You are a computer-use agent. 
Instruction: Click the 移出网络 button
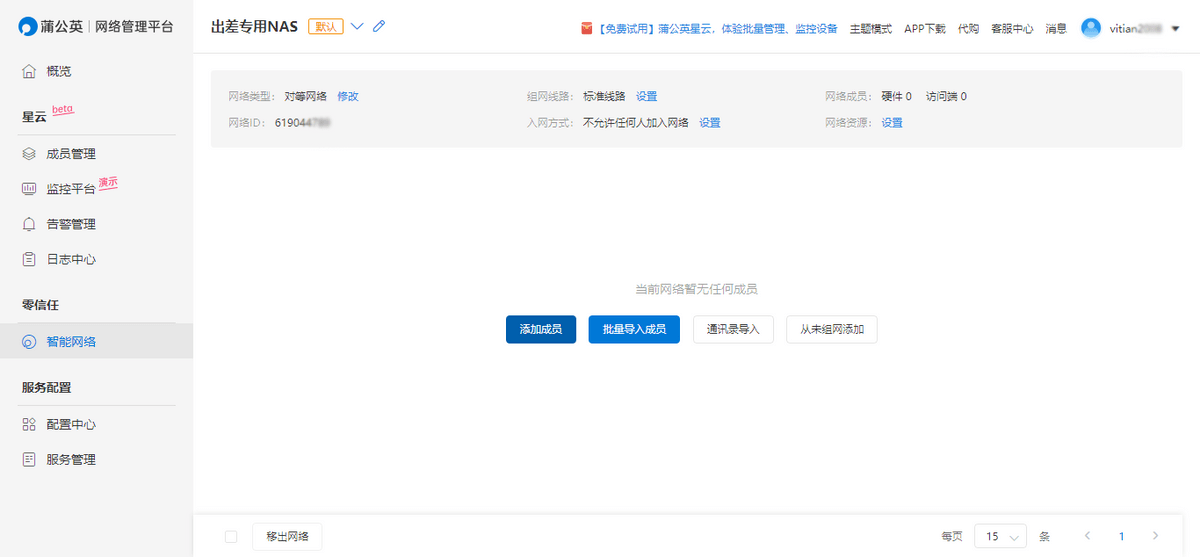(287, 536)
